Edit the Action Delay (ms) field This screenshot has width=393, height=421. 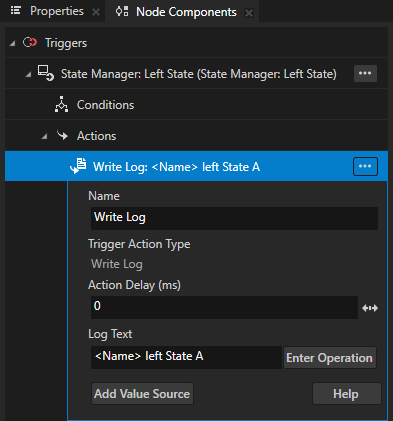[x=224, y=307]
